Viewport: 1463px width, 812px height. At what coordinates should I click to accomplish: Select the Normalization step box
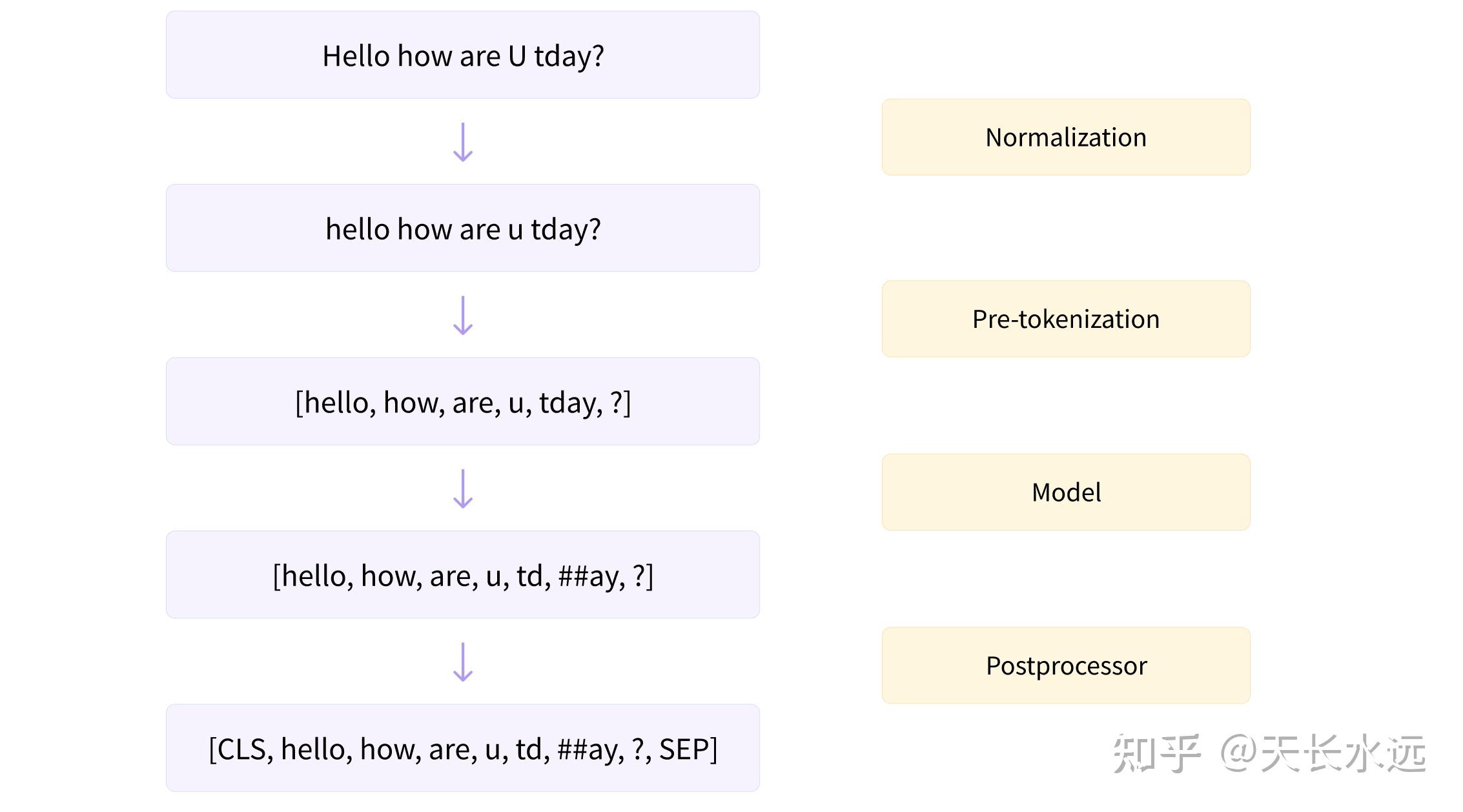[1066, 137]
